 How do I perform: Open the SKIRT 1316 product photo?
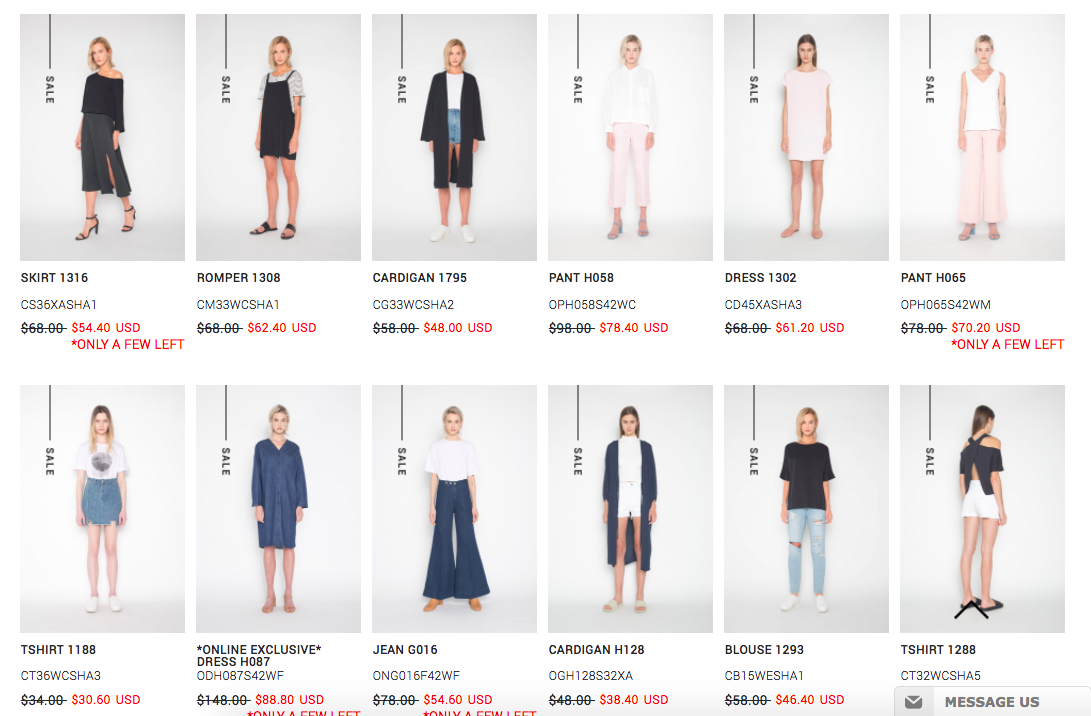point(102,138)
